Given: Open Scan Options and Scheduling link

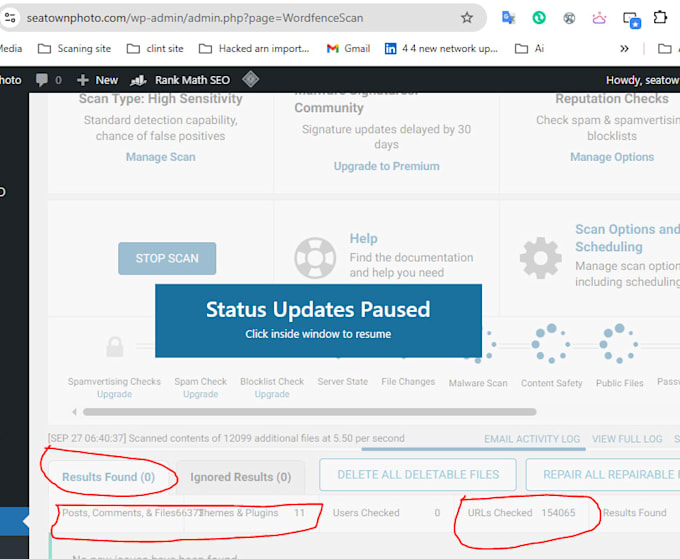Looking at the screenshot, I should point(628,238).
